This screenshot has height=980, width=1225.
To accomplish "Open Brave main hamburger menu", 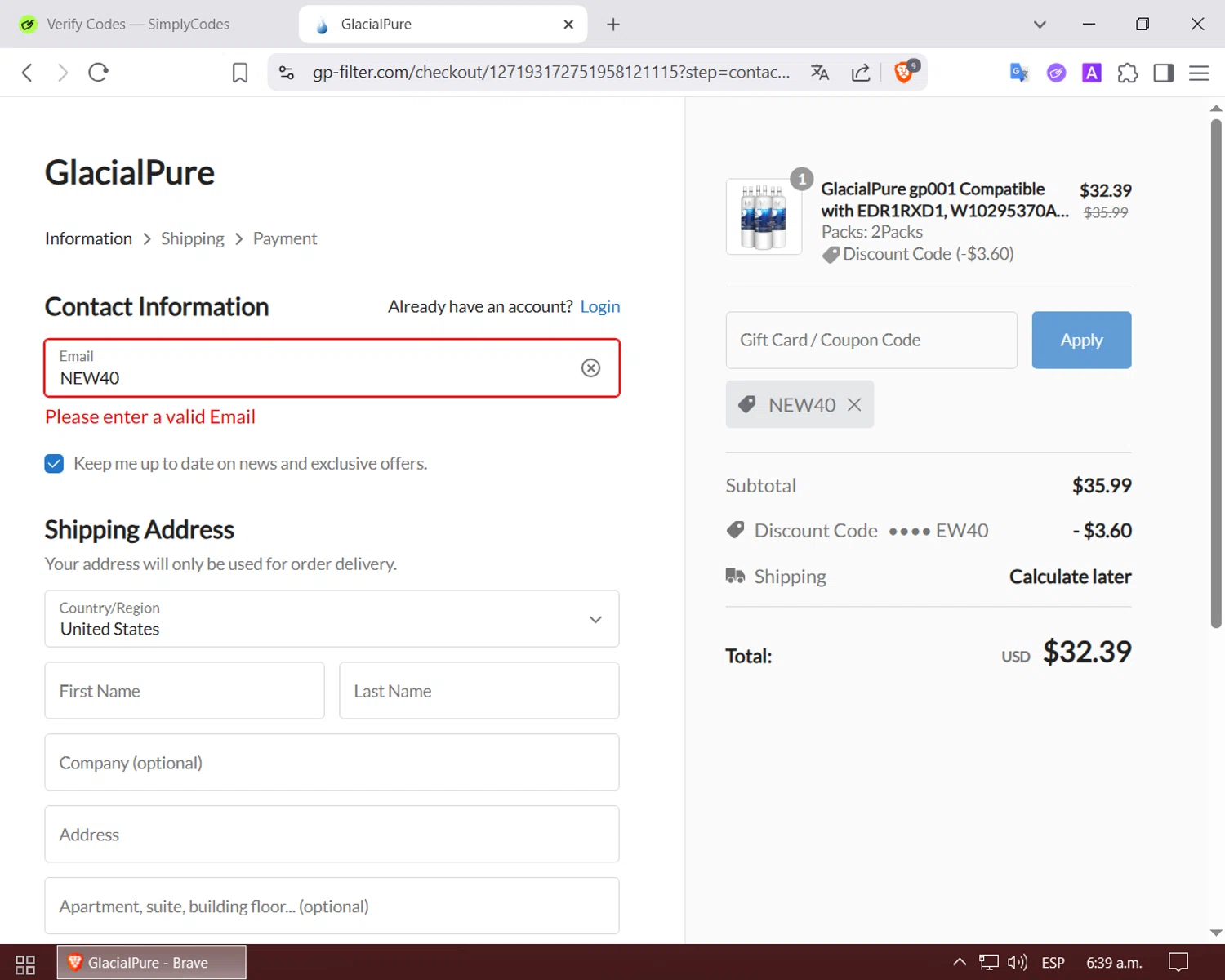I will point(1199,73).
